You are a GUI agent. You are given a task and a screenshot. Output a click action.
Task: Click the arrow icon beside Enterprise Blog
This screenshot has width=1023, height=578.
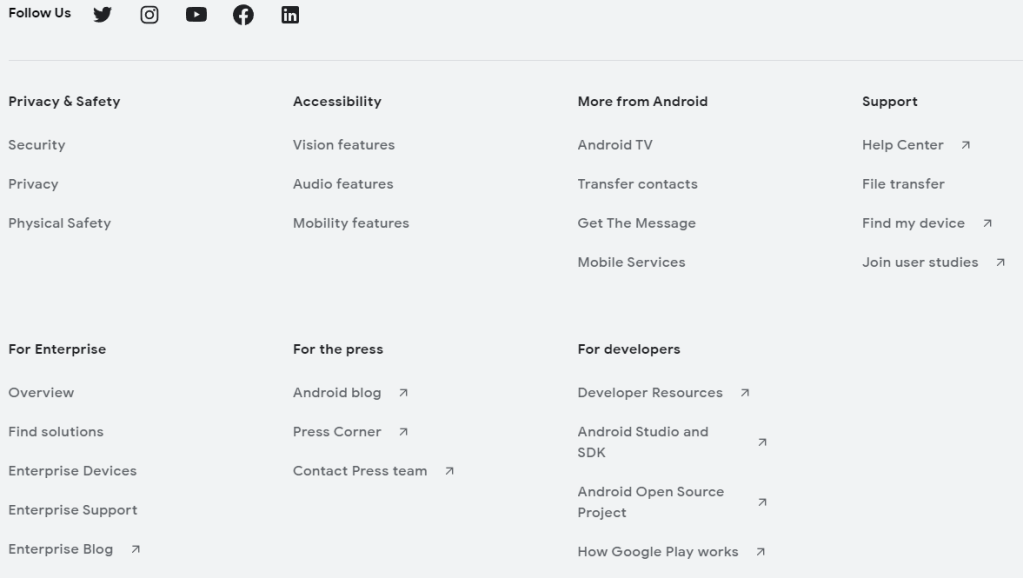pyautogui.click(x=136, y=549)
